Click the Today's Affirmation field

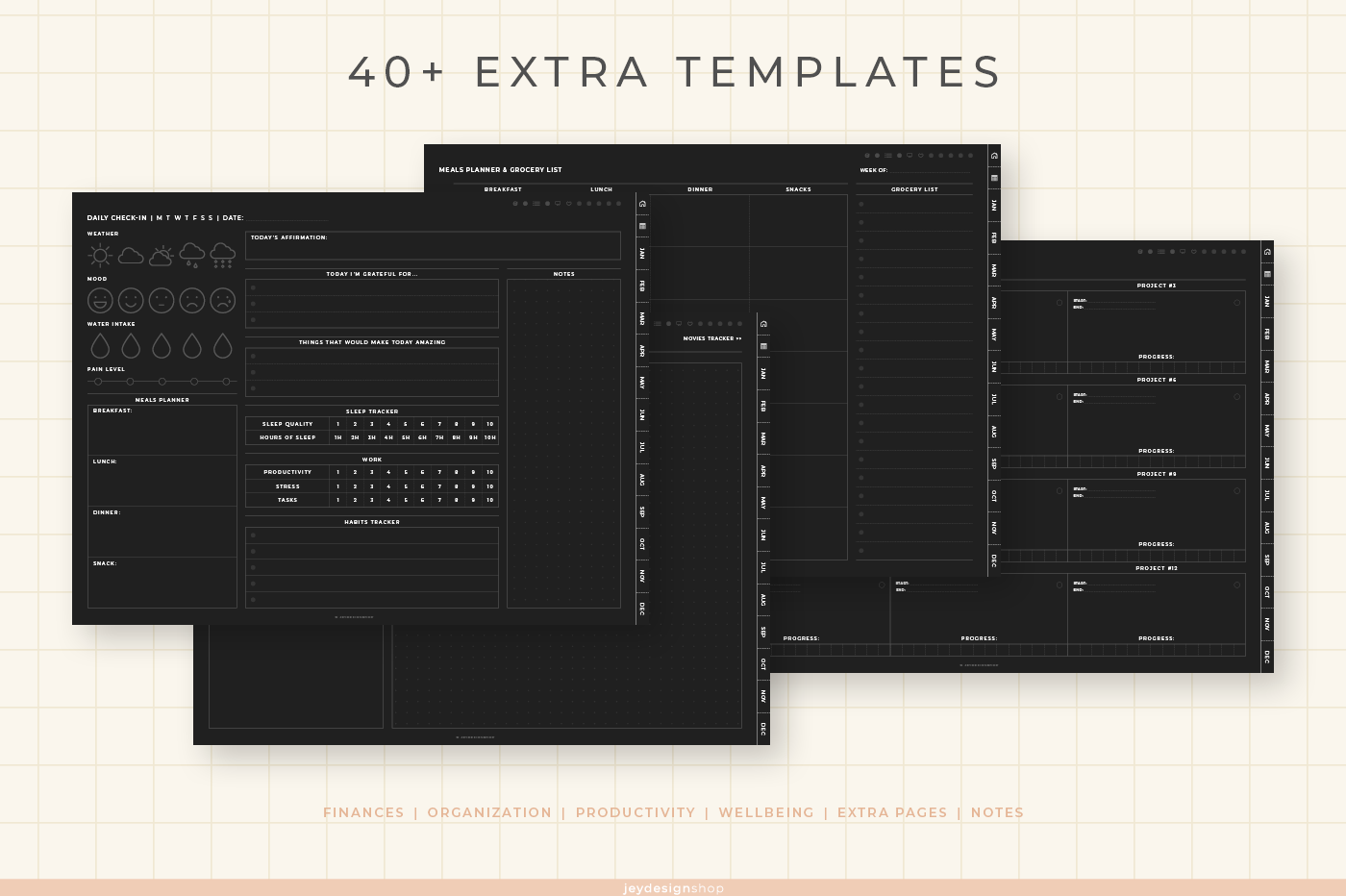(x=433, y=246)
